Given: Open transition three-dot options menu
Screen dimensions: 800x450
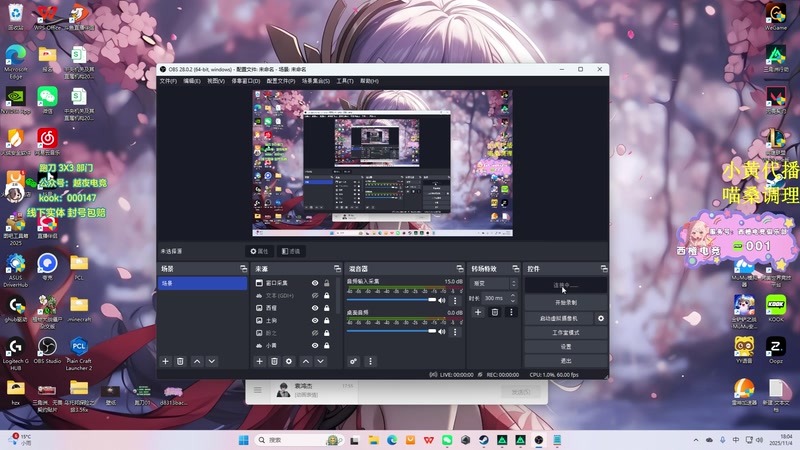Looking at the screenshot, I should coord(511,312).
